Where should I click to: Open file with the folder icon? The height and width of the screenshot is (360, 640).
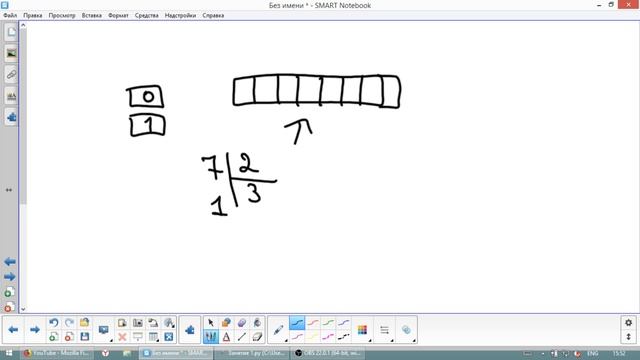coord(84,323)
